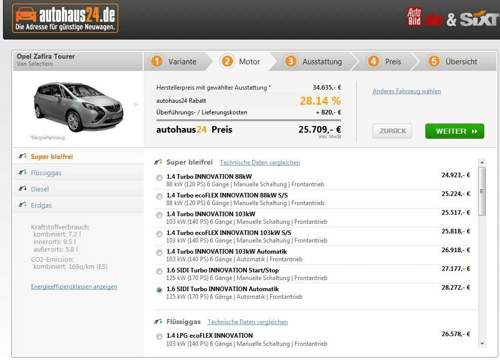Click step 5 Übersicht number badge
500x360 pixels.
pyautogui.click(x=434, y=61)
